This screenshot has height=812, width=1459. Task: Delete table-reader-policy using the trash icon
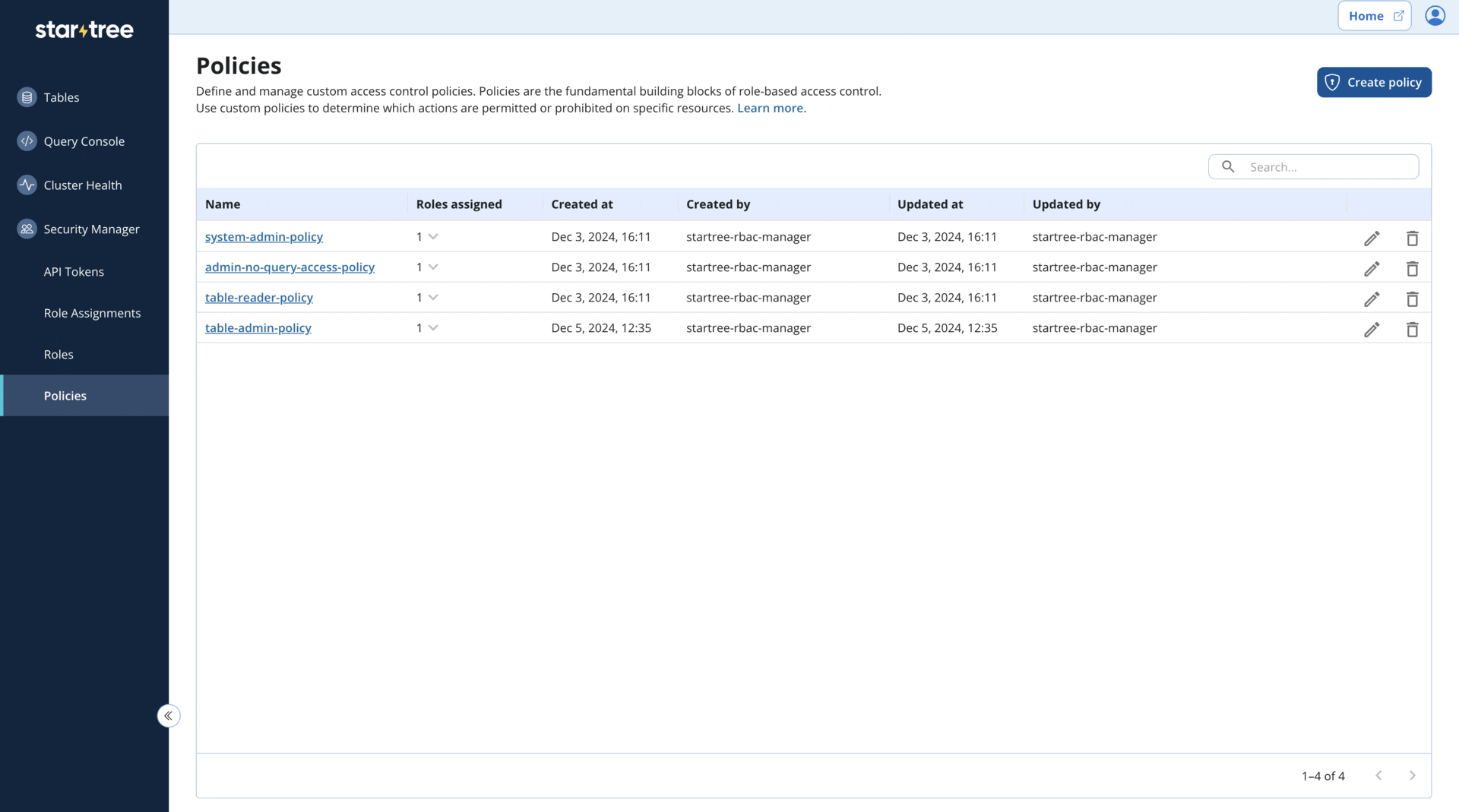(x=1412, y=299)
